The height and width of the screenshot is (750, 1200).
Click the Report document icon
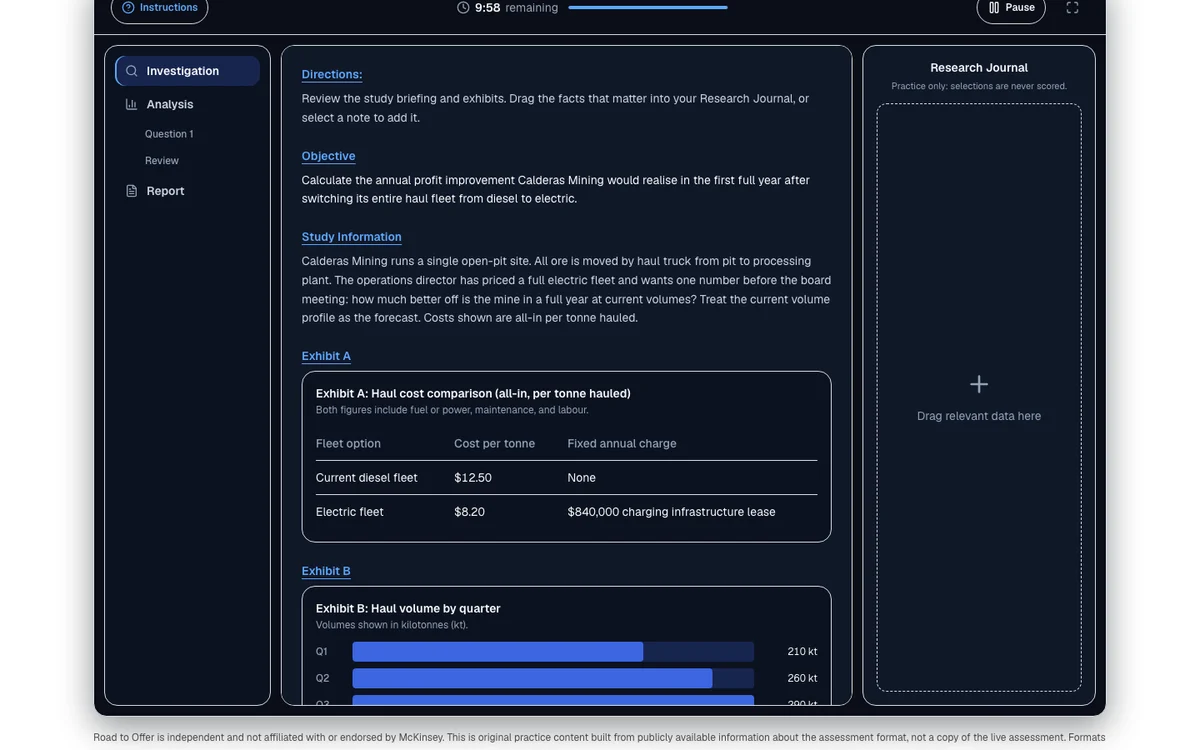coord(132,191)
